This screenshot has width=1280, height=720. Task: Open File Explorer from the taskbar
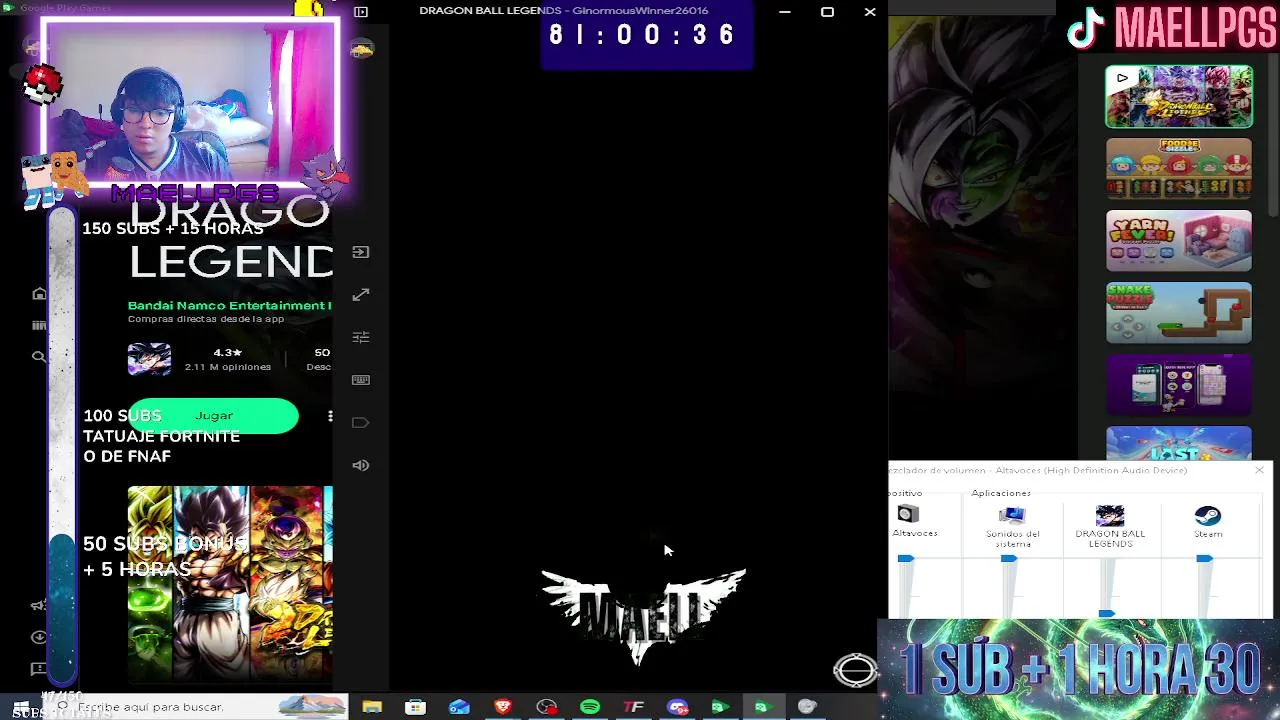pos(372,707)
